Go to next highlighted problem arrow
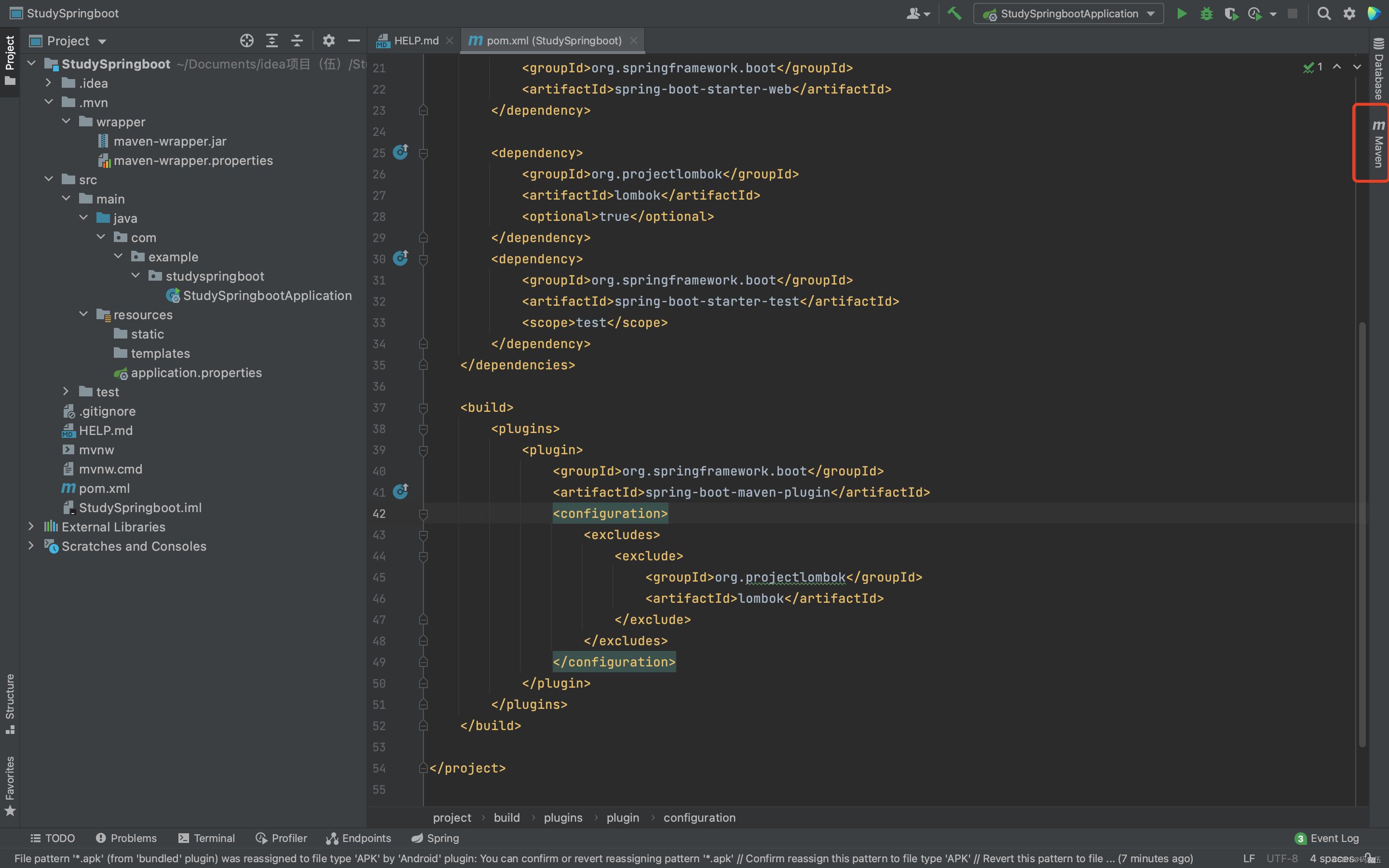Viewport: 1389px width, 868px height. (x=1357, y=67)
